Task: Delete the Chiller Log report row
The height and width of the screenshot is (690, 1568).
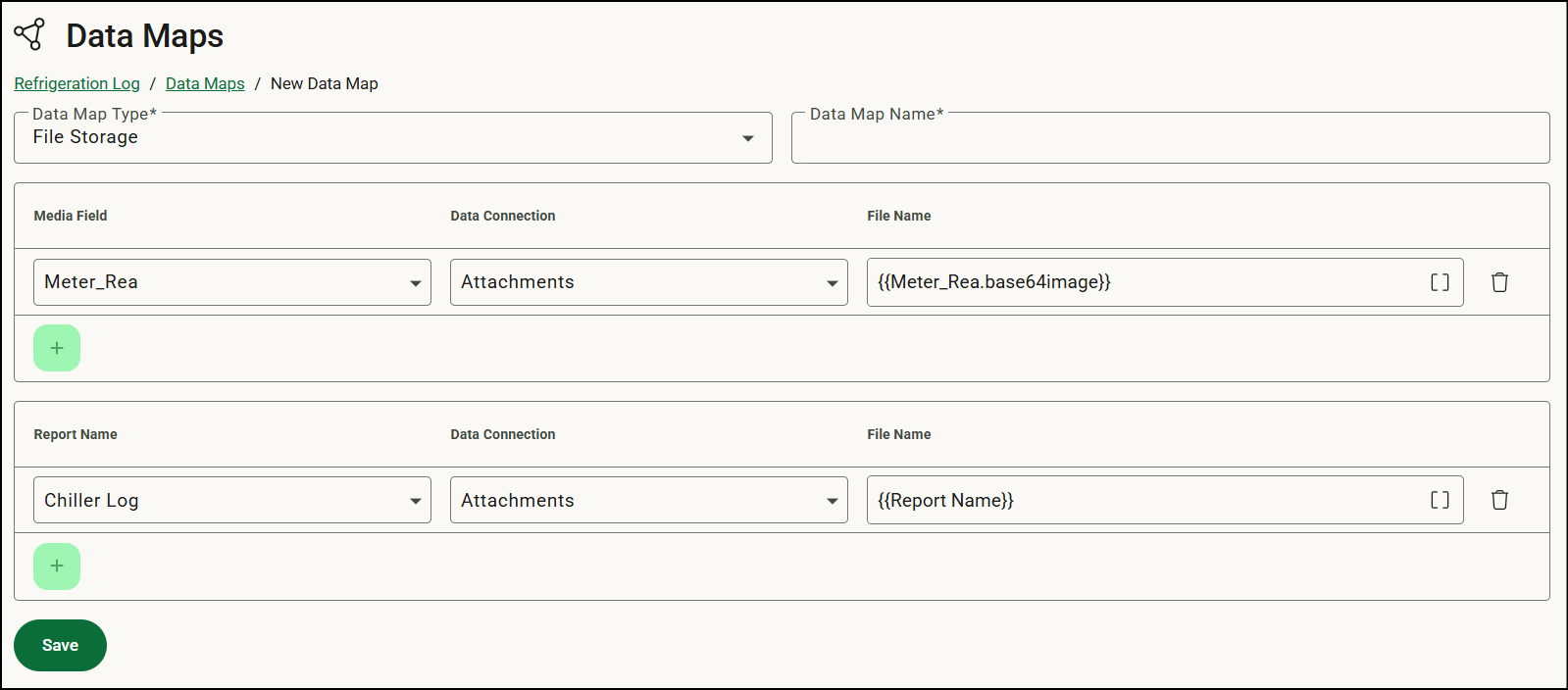Action: pyautogui.click(x=1499, y=500)
